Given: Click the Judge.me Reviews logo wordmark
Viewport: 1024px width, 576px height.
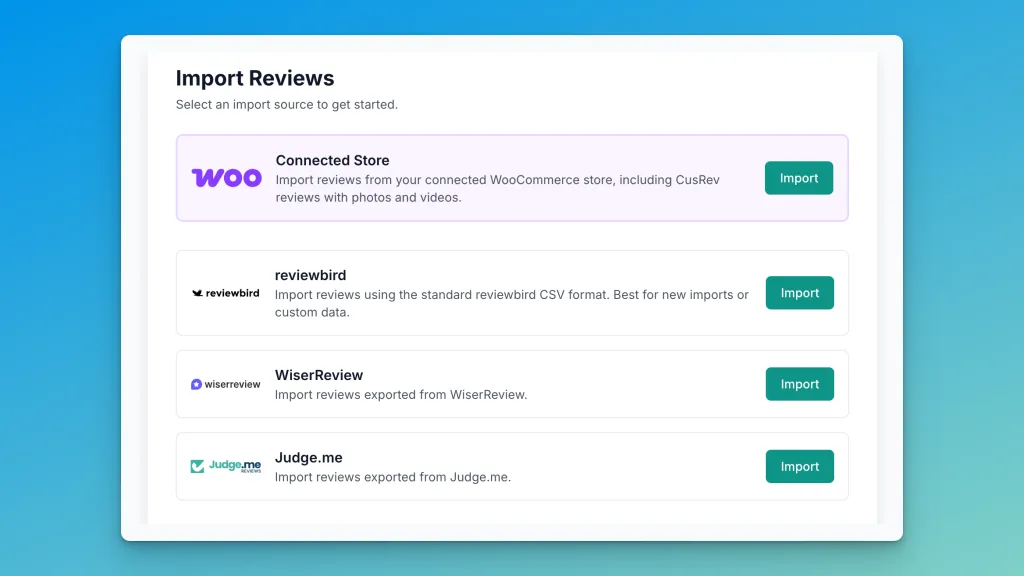Looking at the screenshot, I should (x=236, y=465).
